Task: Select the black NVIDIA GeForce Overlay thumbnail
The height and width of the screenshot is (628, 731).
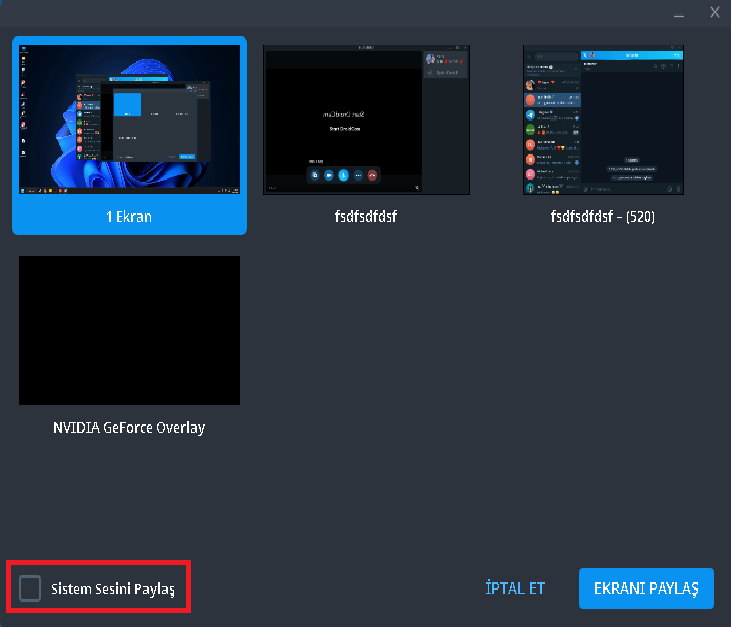Action: [x=130, y=330]
